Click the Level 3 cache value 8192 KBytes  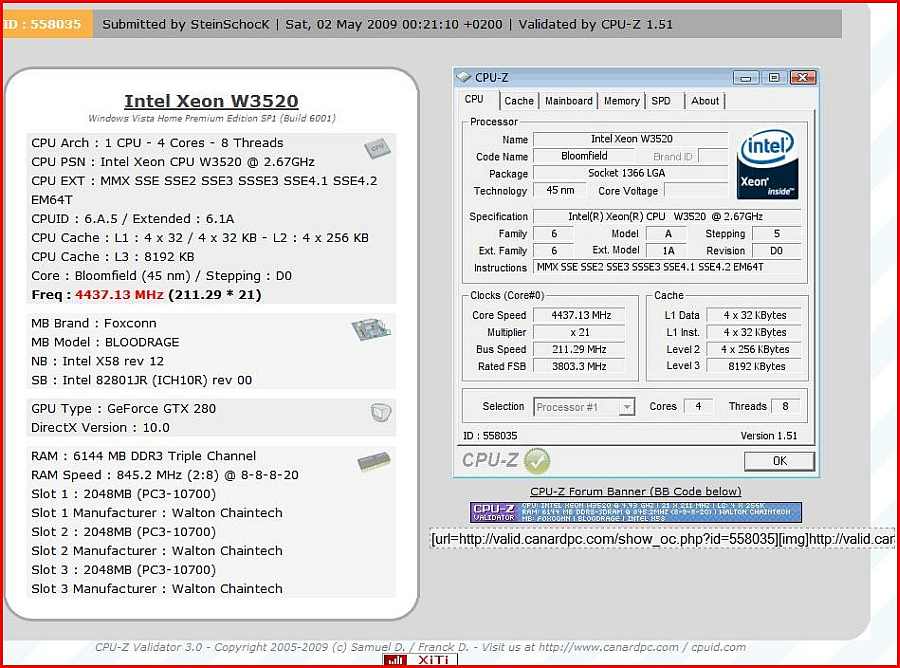756,366
